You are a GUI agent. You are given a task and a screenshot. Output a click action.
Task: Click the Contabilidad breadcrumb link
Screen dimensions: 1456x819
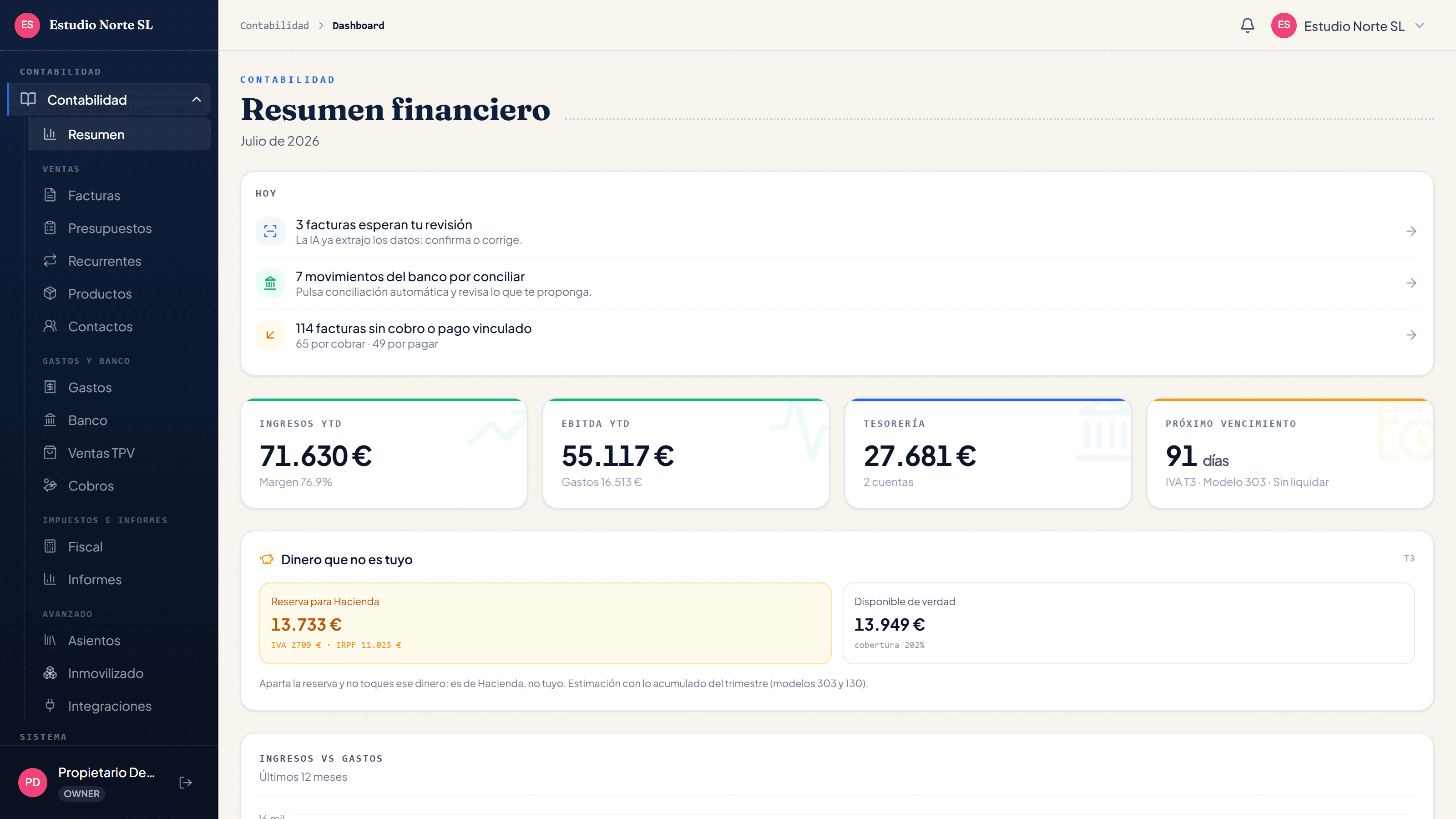pyautogui.click(x=274, y=25)
